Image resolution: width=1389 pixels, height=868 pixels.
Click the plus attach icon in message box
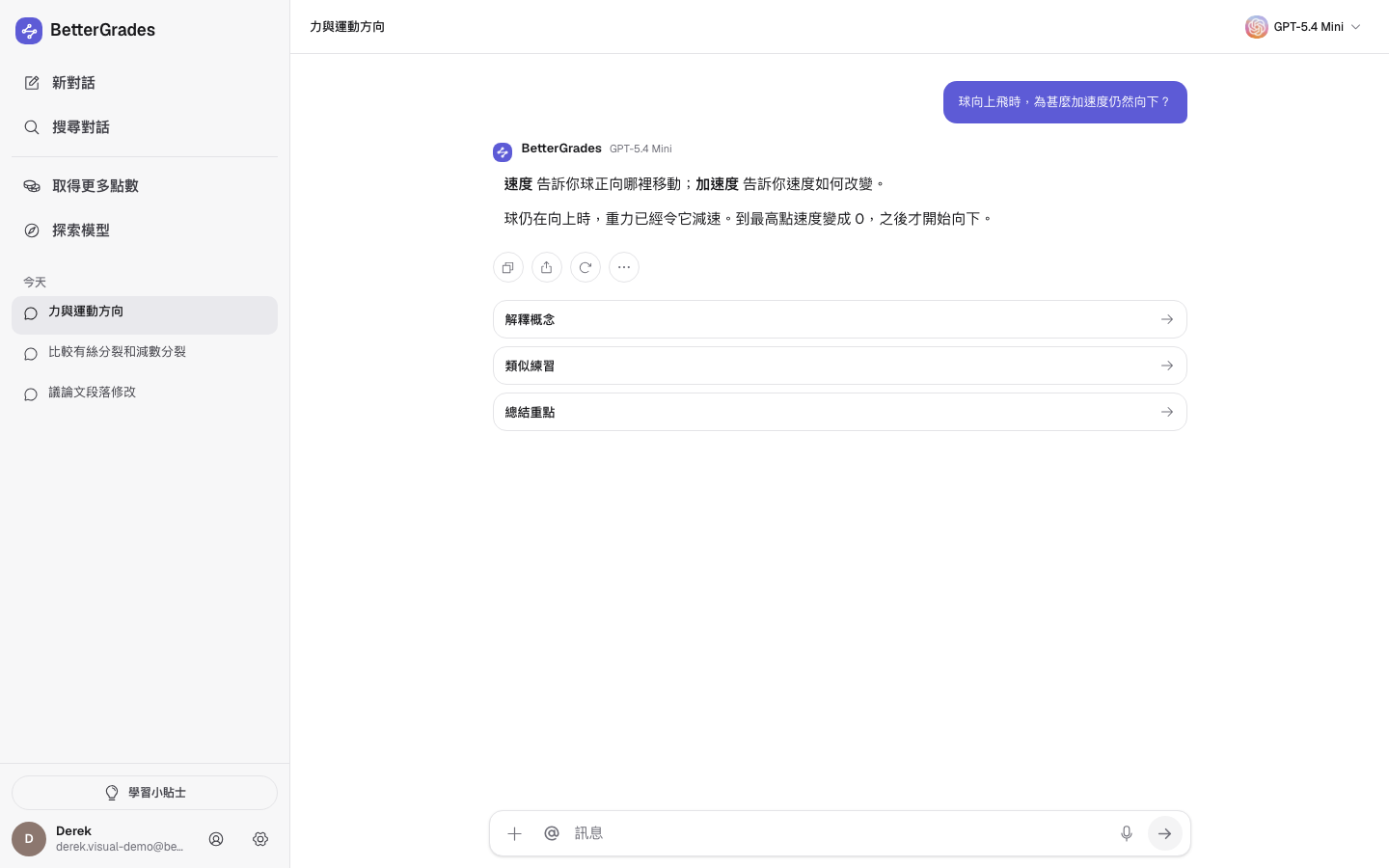point(514,833)
